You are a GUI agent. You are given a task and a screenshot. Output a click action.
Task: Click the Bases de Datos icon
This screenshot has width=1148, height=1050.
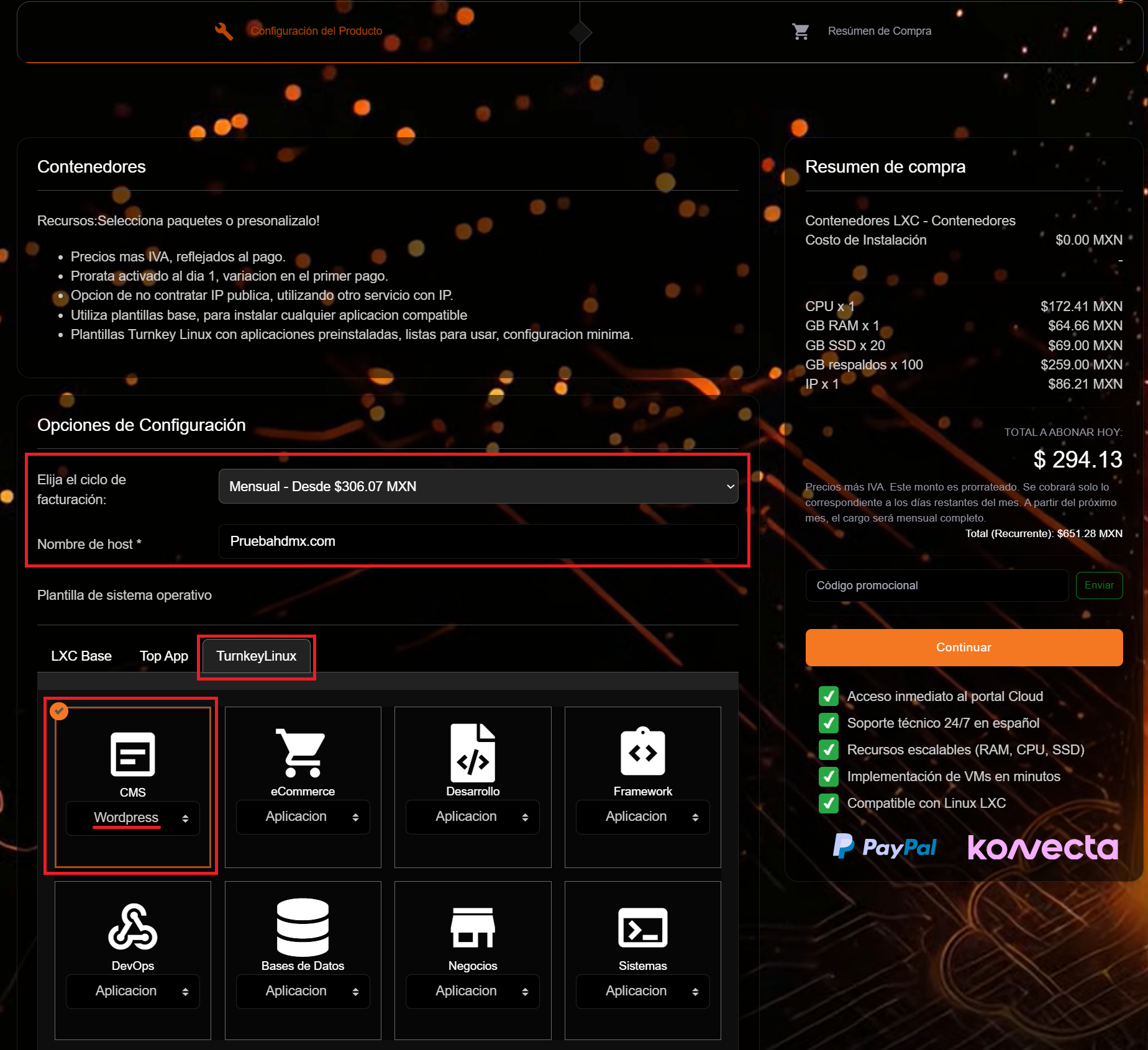pyautogui.click(x=302, y=927)
